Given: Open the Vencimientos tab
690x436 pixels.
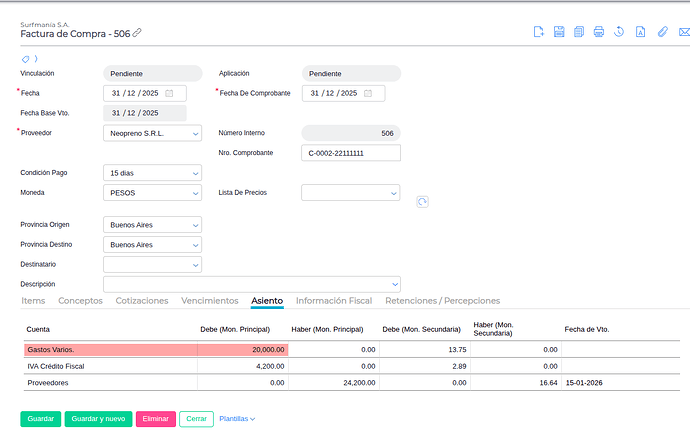Looking at the screenshot, I should [x=209, y=300].
